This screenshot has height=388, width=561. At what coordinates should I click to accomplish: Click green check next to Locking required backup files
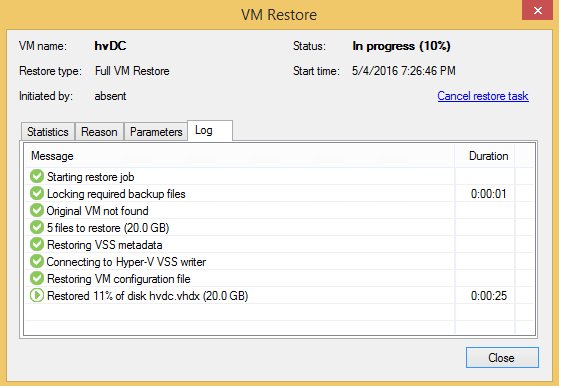tap(36, 194)
